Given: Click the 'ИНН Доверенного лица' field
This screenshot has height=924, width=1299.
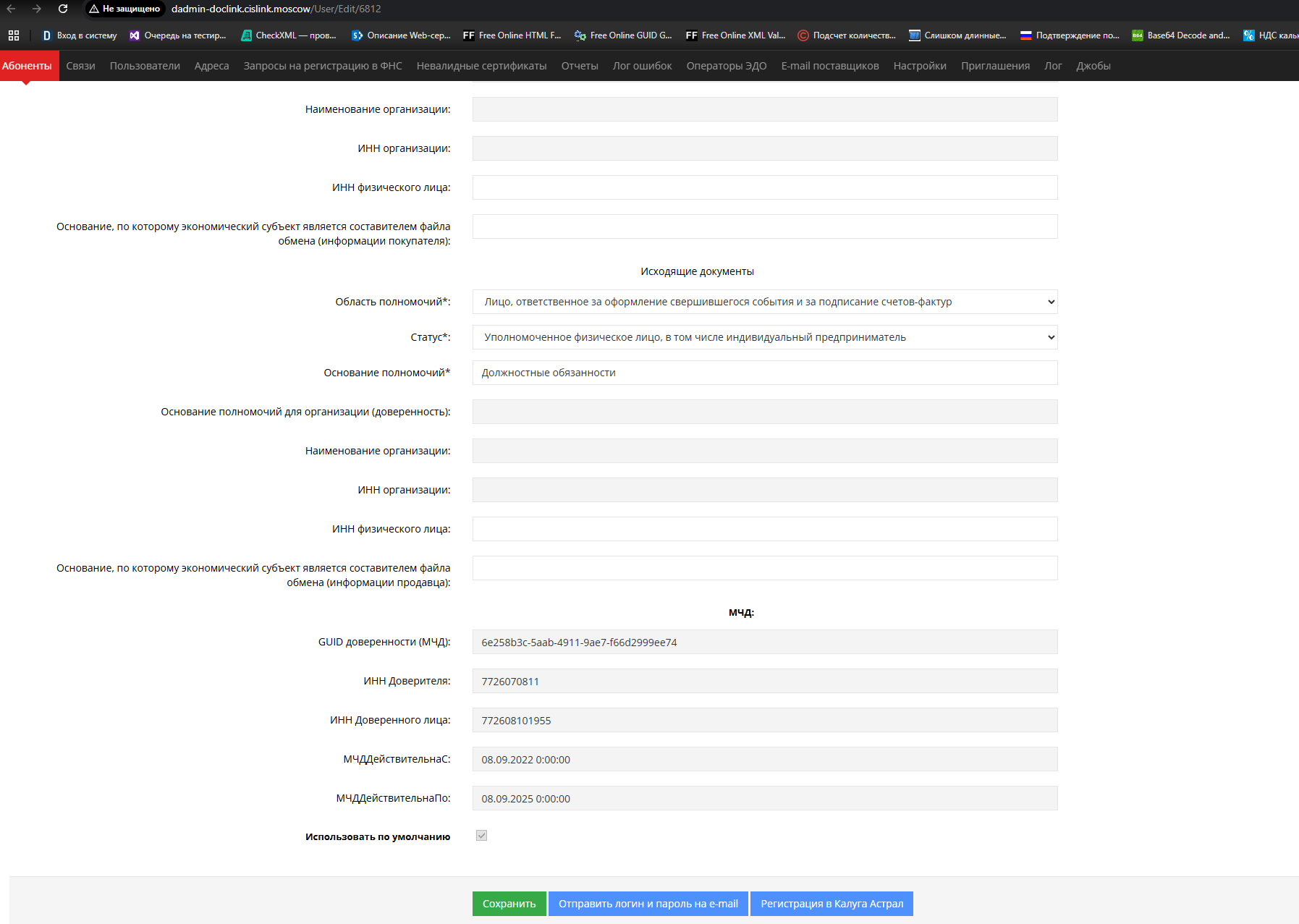Looking at the screenshot, I should [765, 720].
